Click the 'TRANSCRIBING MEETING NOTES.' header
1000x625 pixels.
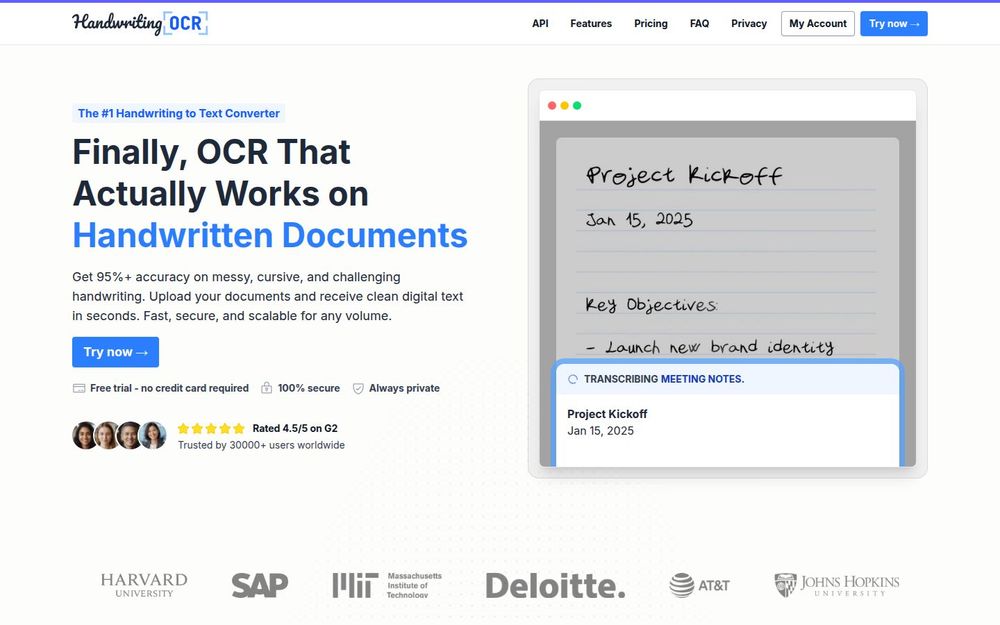point(664,379)
